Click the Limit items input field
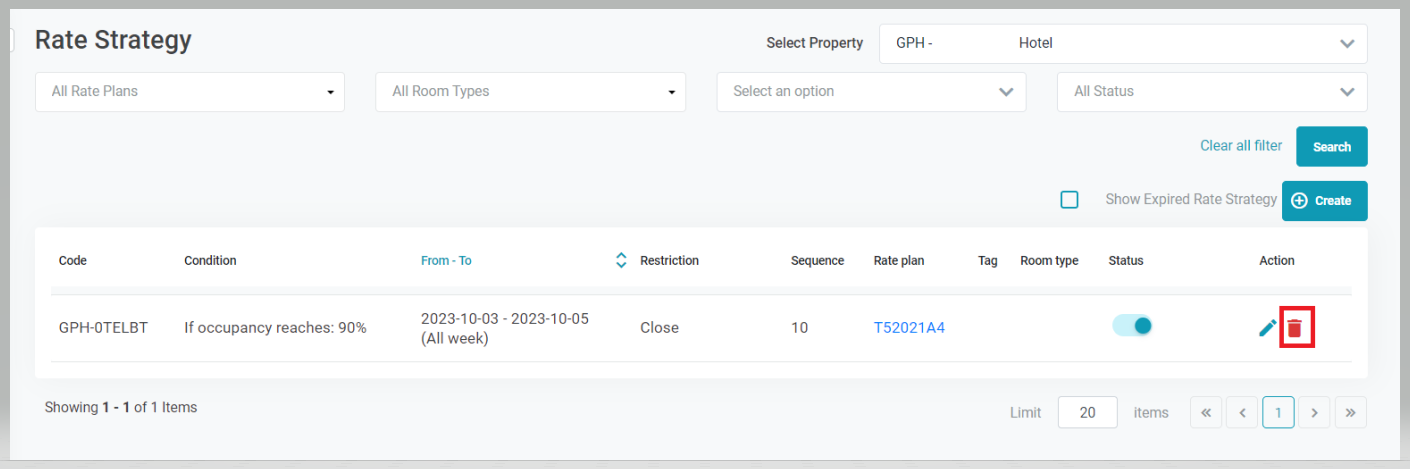The height and width of the screenshot is (469, 1410). pyautogui.click(x=1087, y=413)
